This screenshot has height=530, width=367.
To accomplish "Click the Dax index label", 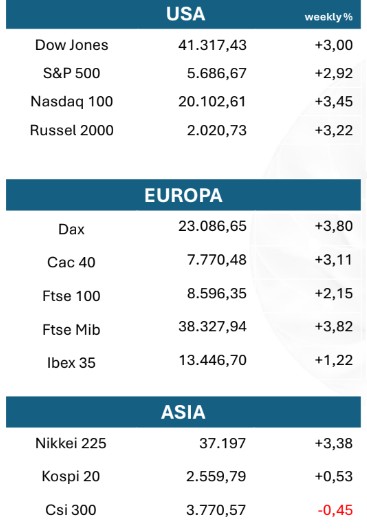I will (71, 230).
